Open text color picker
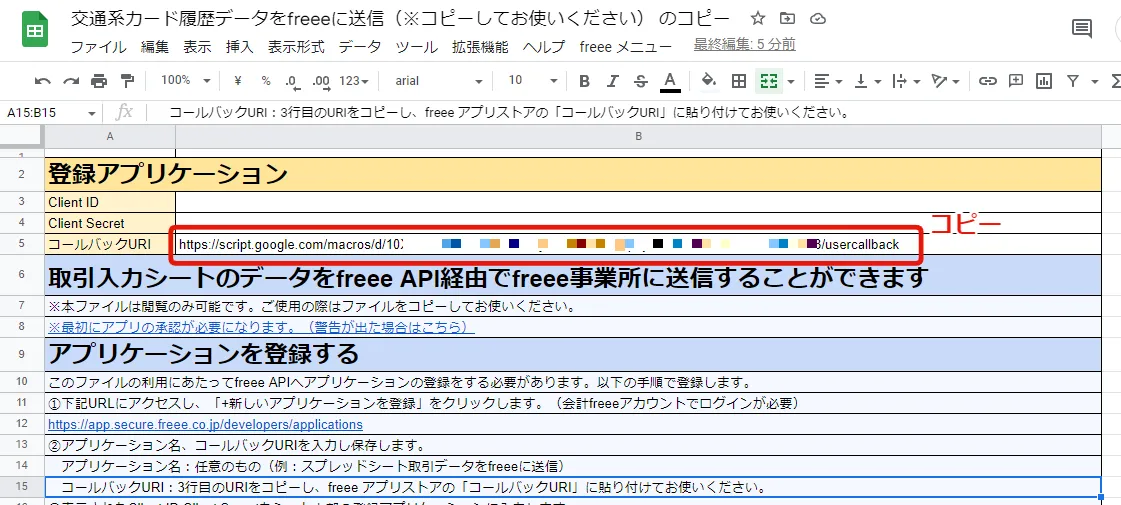1121x505 pixels. (670, 81)
